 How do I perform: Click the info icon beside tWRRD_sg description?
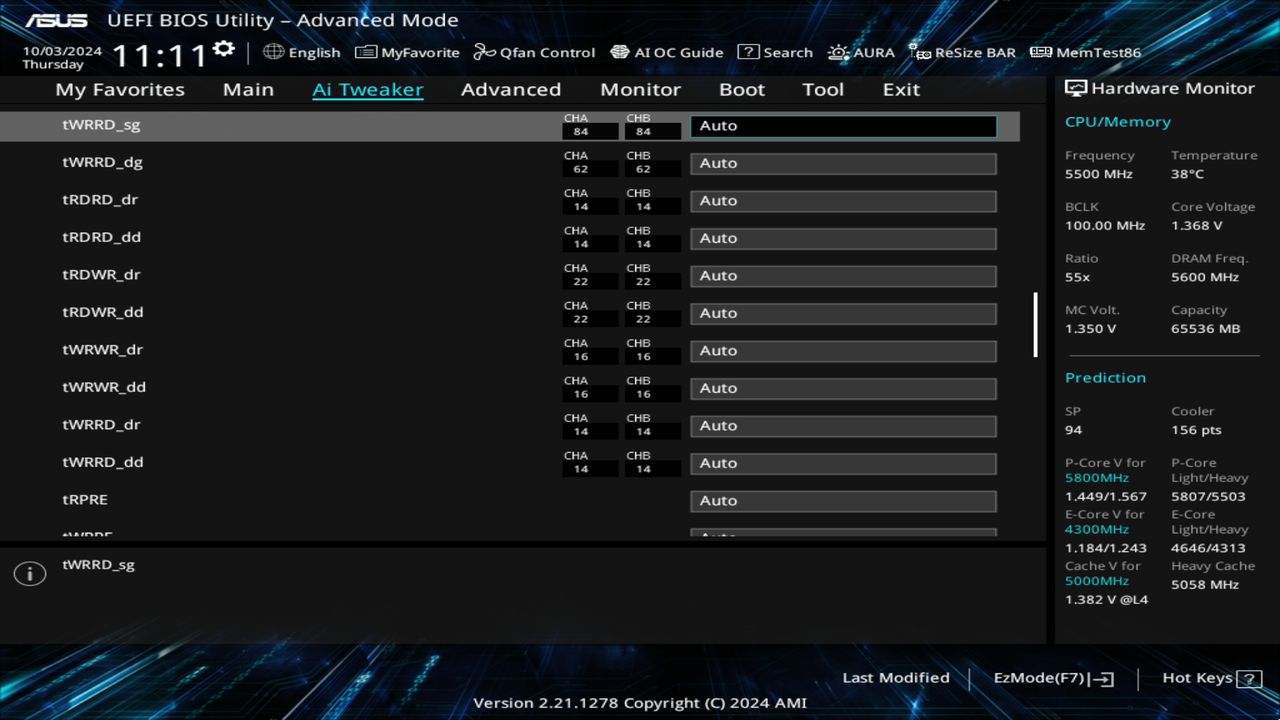pyautogui.click(x=29, y=573)
